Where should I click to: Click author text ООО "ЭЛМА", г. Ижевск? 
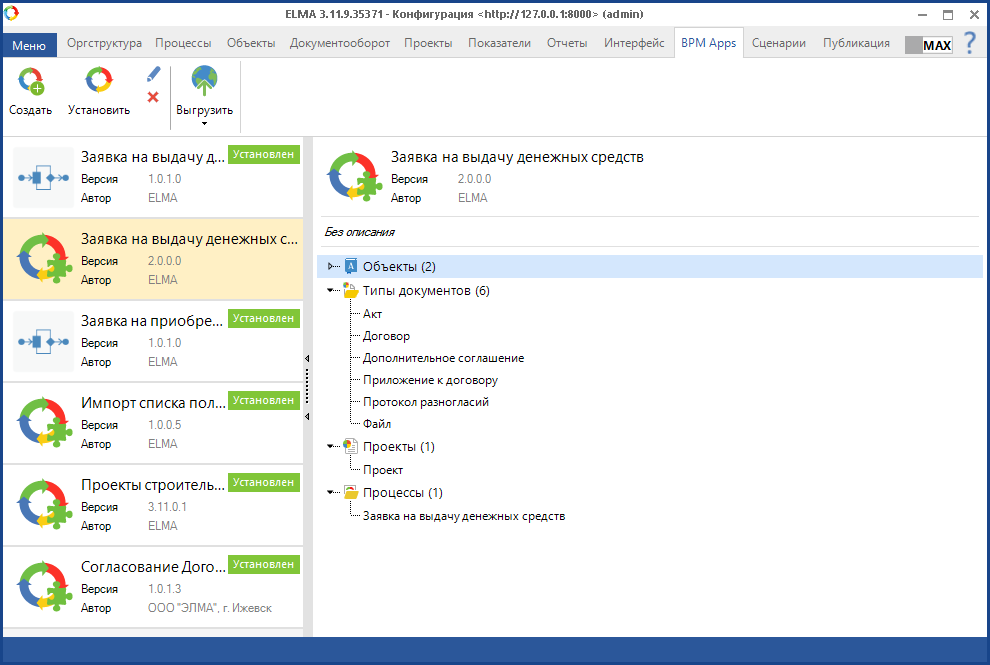pos(210,608)
